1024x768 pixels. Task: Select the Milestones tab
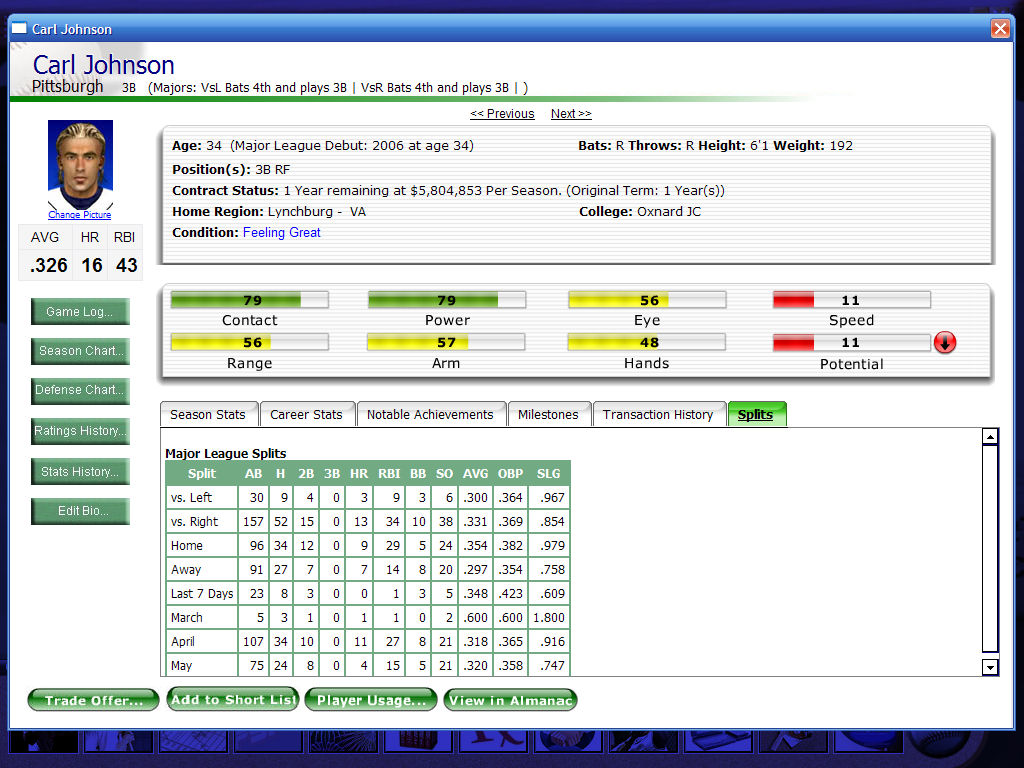point(549,415)
